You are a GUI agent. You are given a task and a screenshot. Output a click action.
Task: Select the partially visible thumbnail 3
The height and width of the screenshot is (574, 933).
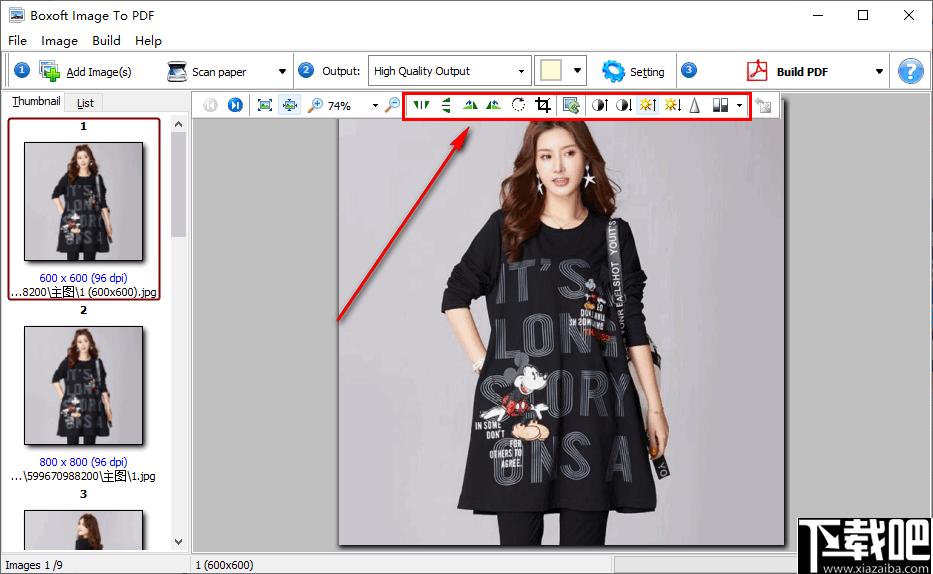83,529
